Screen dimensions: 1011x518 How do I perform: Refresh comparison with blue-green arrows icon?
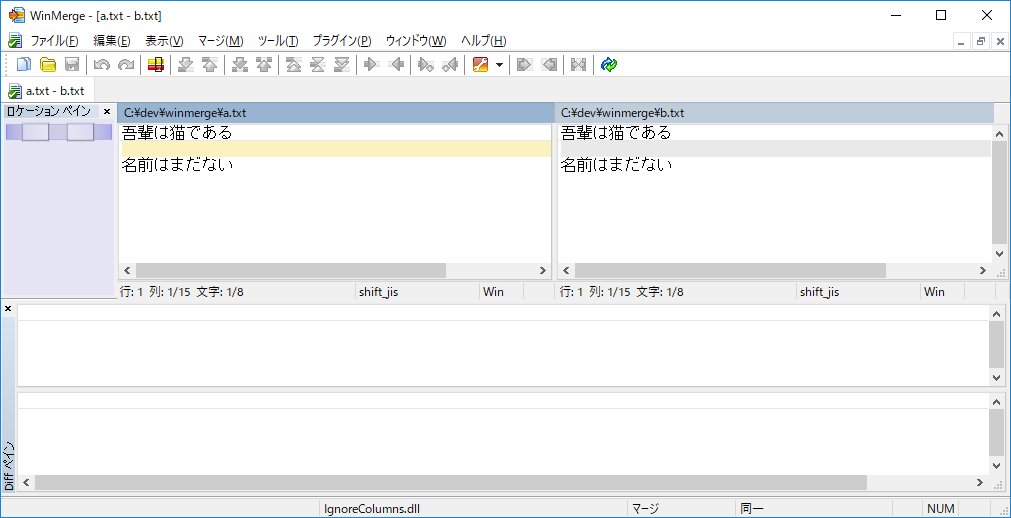coord(609,65)
